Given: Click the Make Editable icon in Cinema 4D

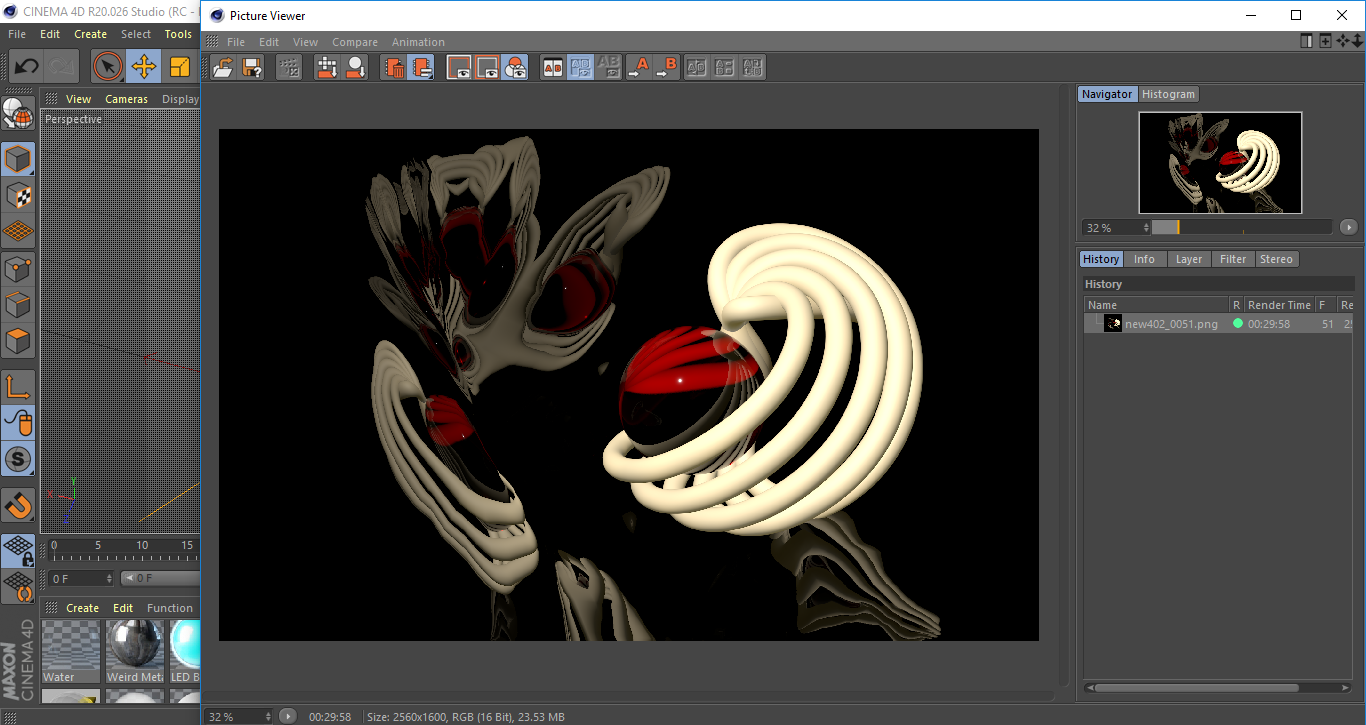Looking at the screenshot, I should pyautogui.click(x=18, y=114).
